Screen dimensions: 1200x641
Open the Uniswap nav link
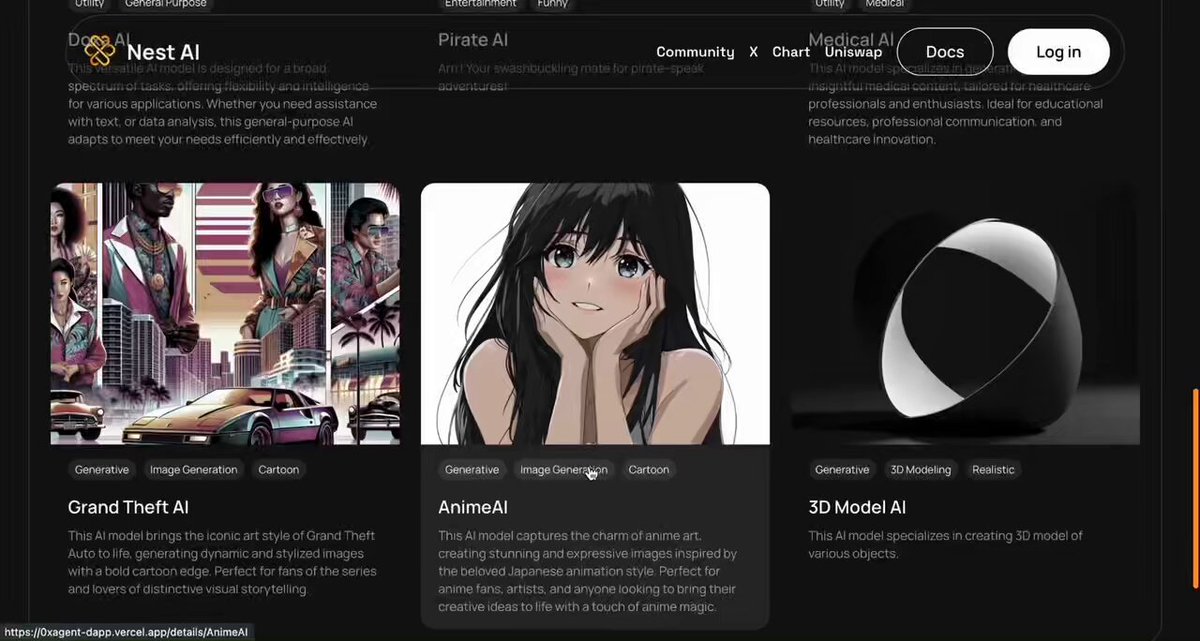(x=853, y=52)
